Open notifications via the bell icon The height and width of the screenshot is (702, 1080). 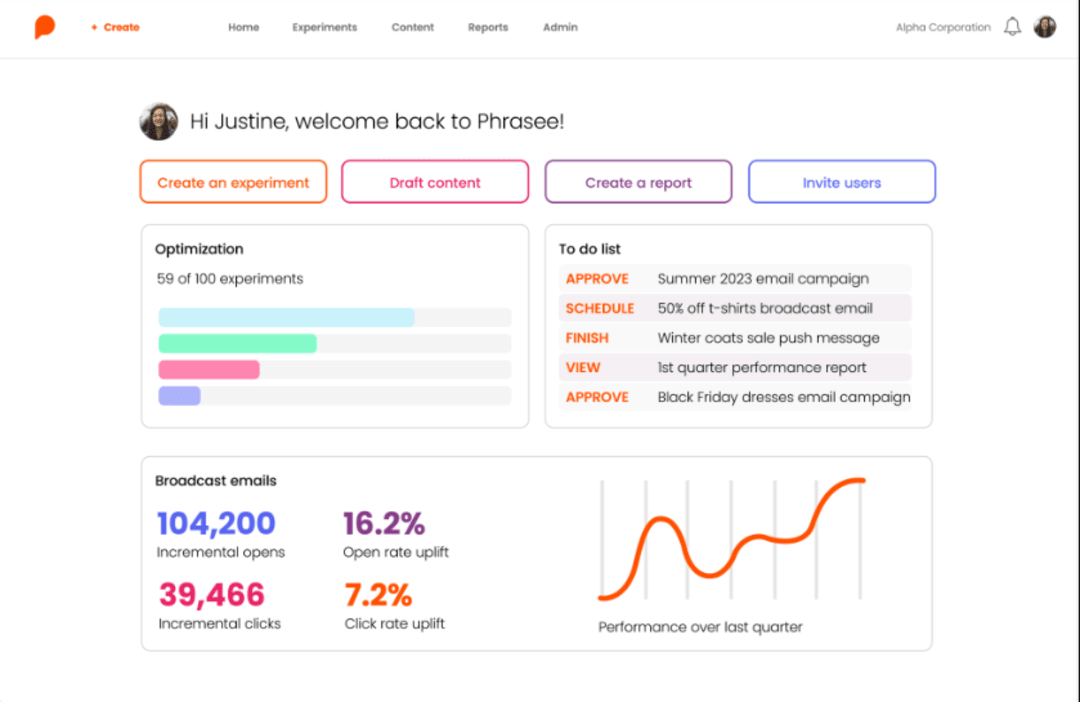[x=1012, y=26]
